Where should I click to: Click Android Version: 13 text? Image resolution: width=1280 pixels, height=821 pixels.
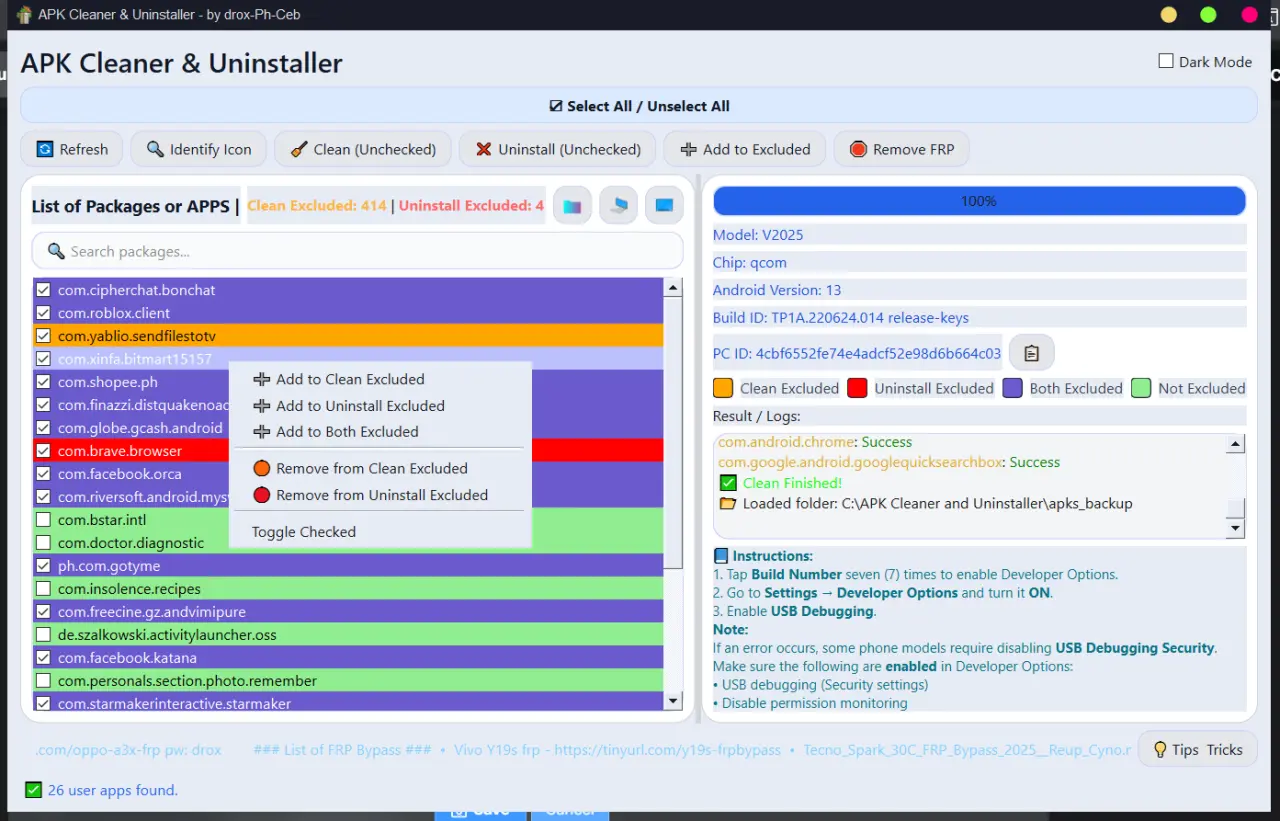click(x=777, y=290)
